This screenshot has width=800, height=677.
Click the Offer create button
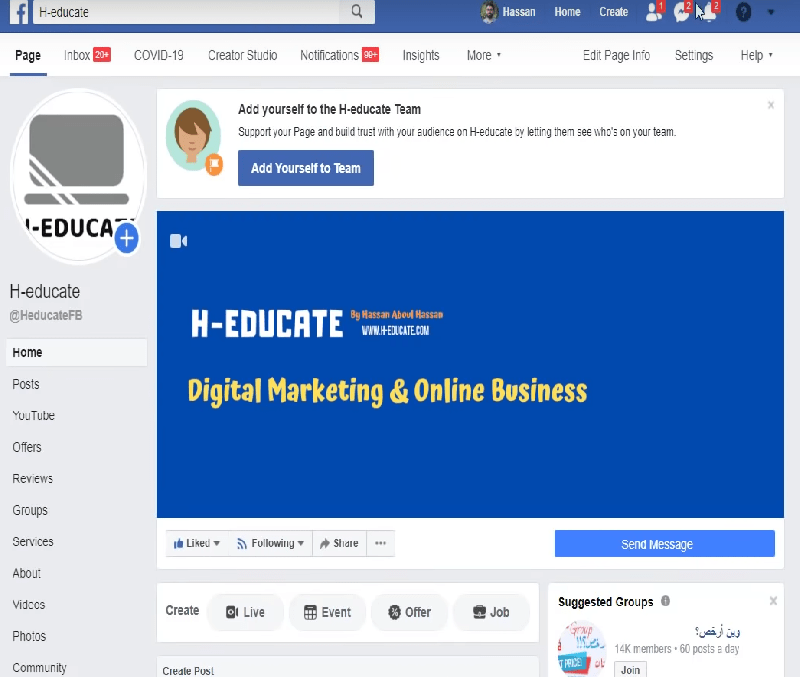click(x=409, y=612)
